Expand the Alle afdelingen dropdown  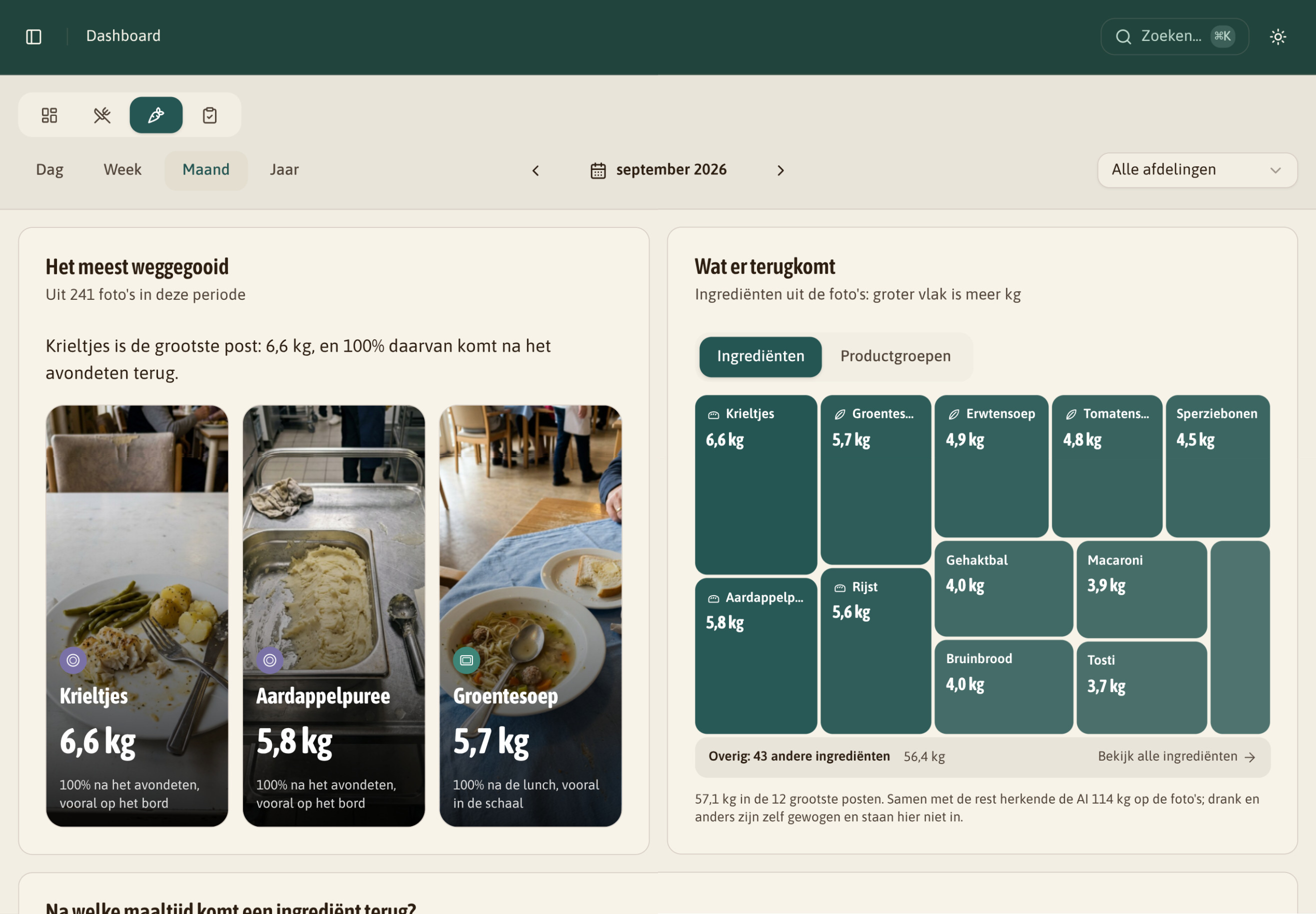pos(1197,170)
